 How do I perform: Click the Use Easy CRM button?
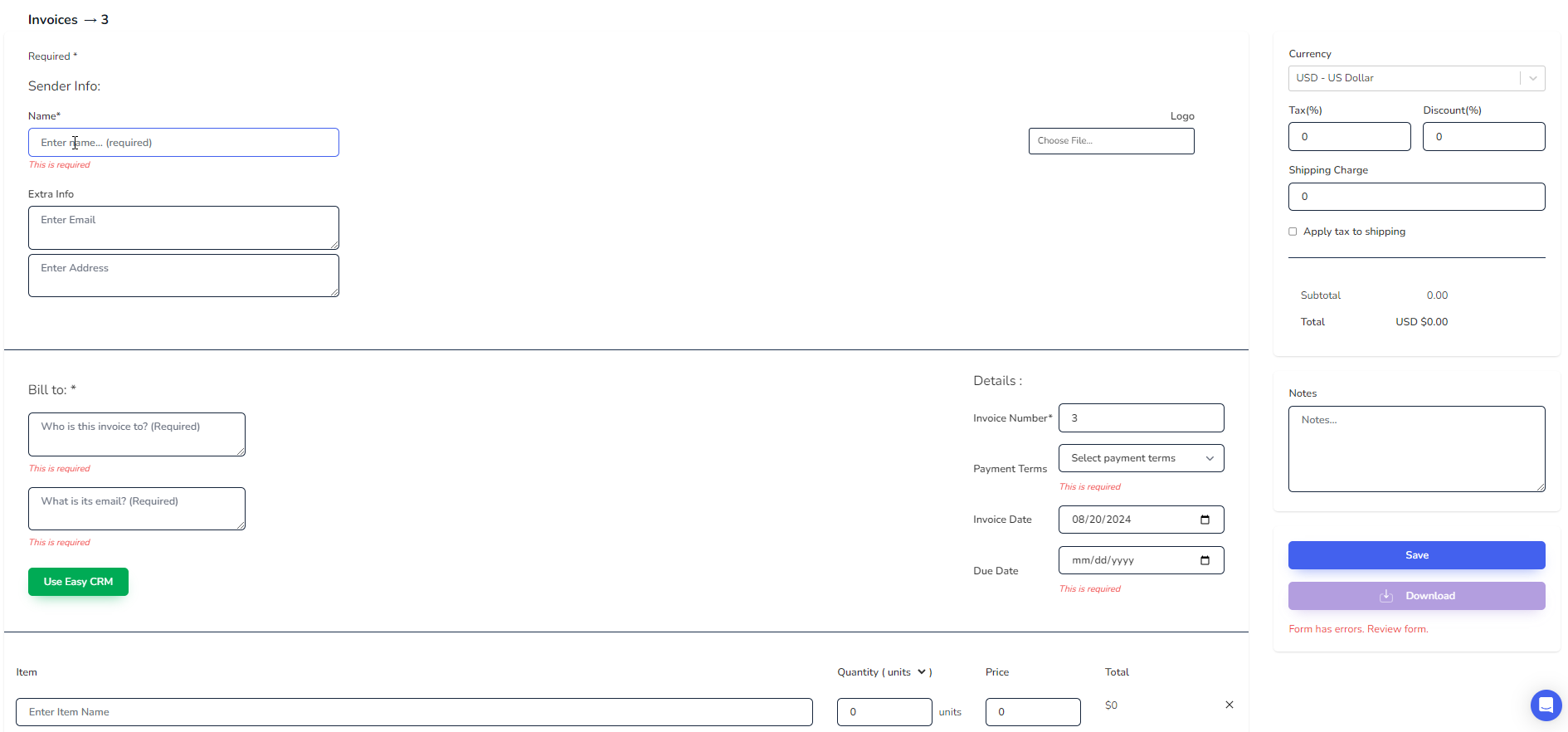pos(78,582)
